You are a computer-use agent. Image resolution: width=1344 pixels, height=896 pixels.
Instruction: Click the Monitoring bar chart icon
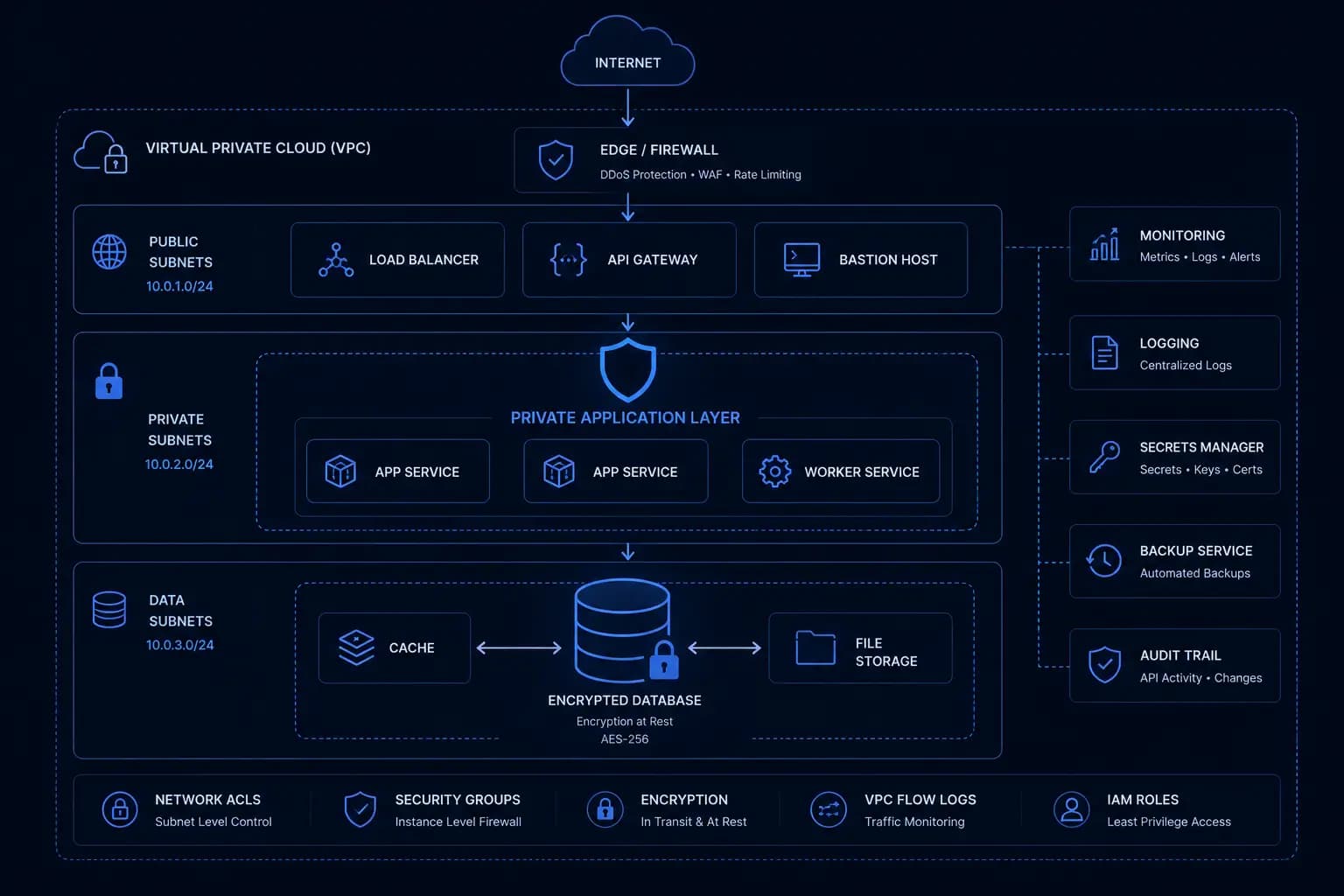tap(1104, 244)
